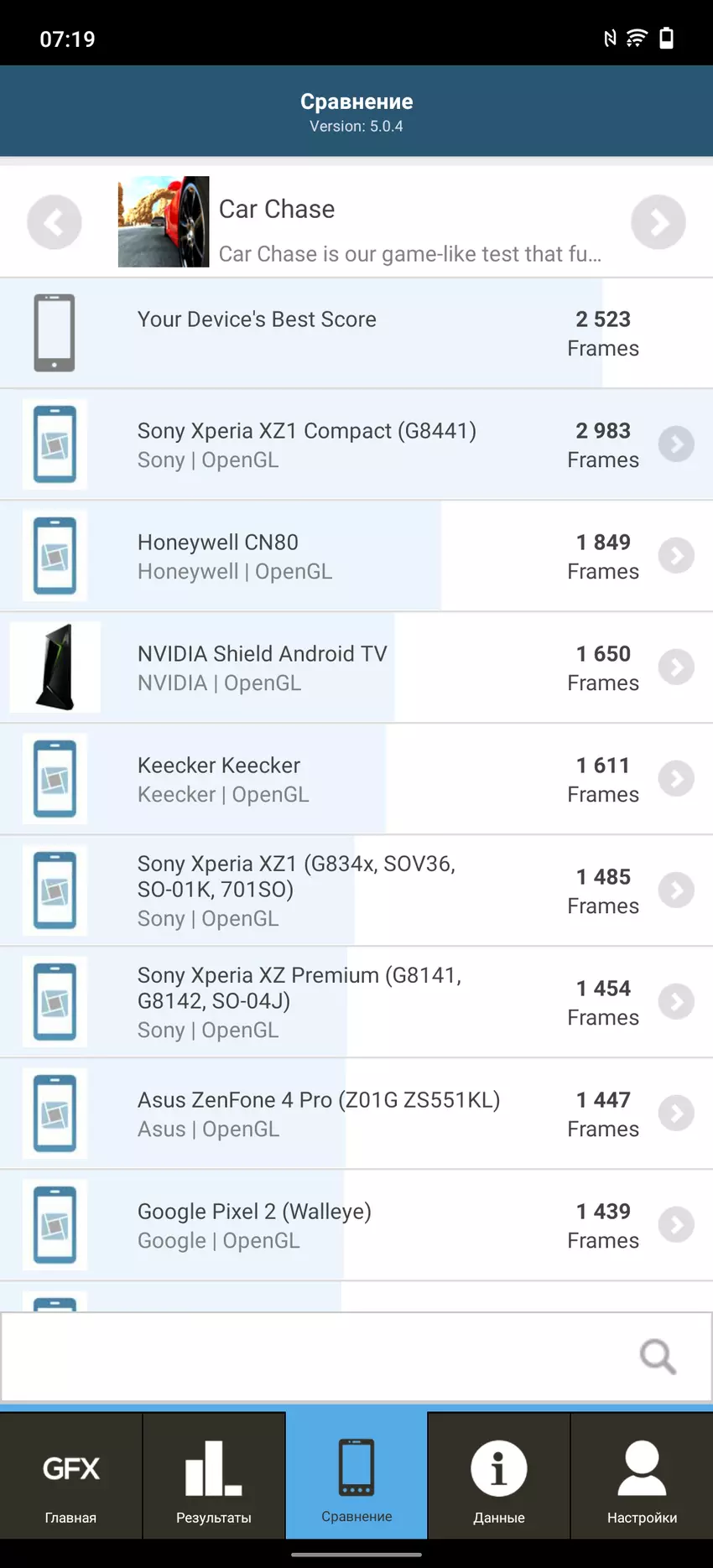The width and height of the screenshot is (713, 1568).
Task: Tap the search magnifier icon
Action: tap(658, 1356)
